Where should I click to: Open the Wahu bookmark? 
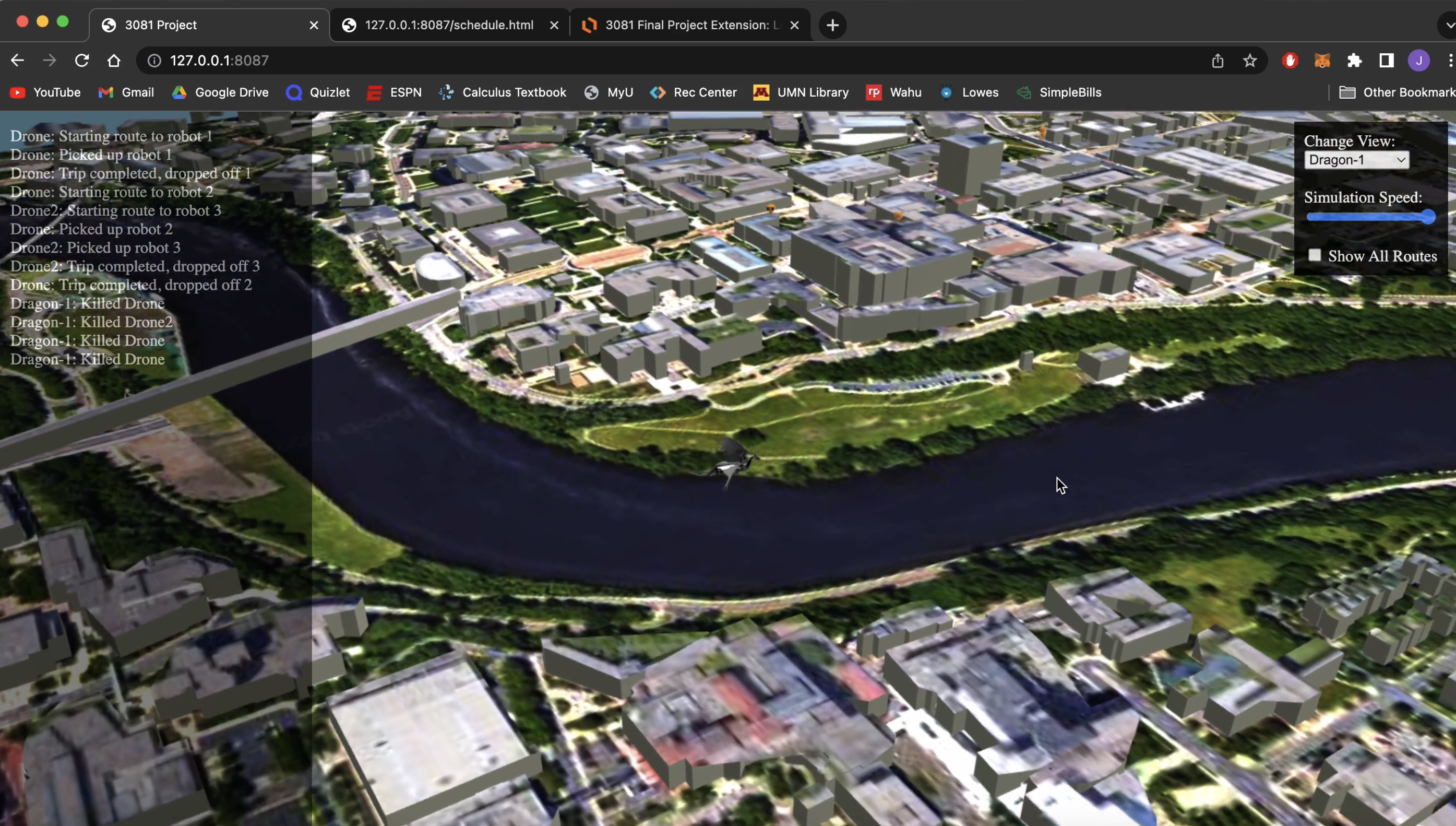[x=893, y=92]
